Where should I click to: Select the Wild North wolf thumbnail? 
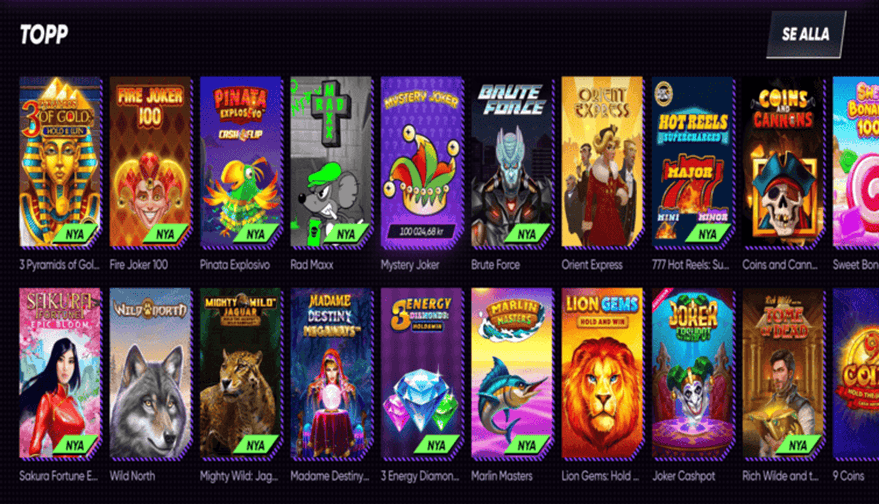[150, 373]
